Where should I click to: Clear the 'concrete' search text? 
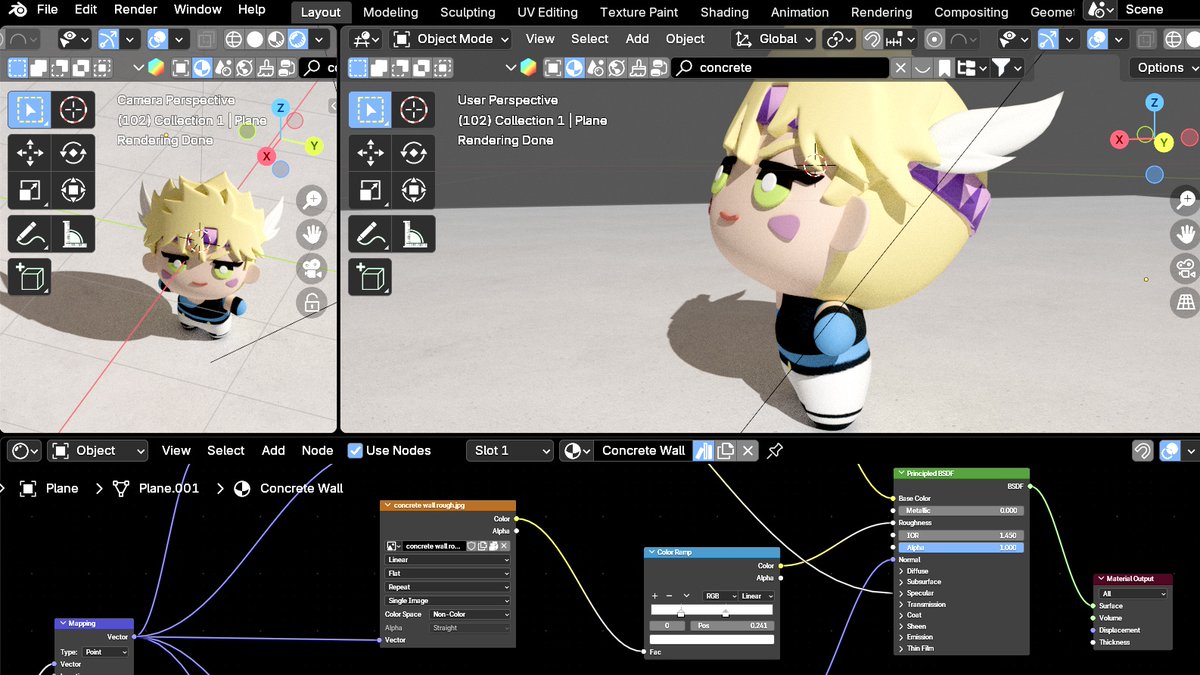pos(901,68)
